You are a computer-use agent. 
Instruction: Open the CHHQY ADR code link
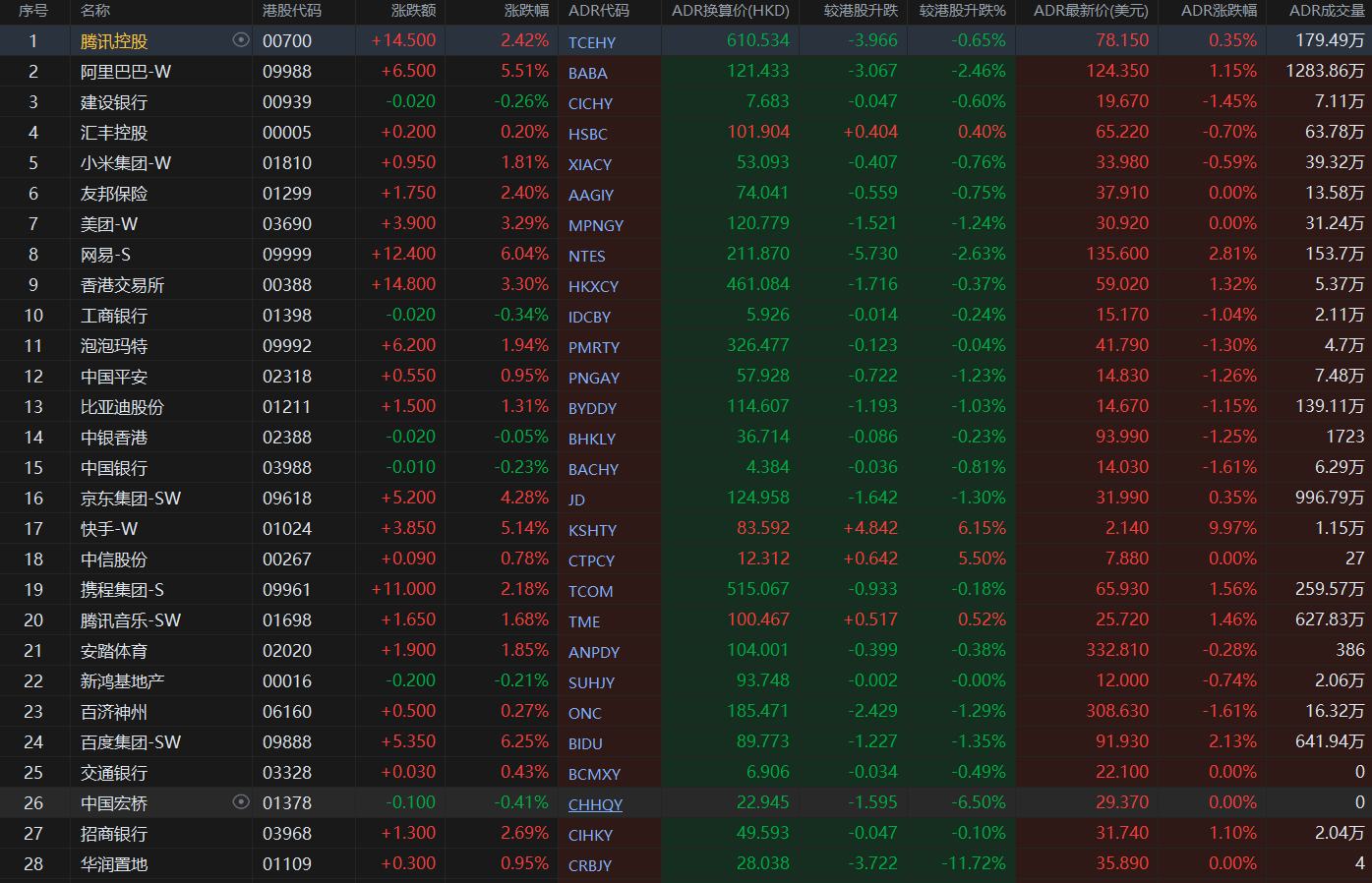(x=595, y=804)
